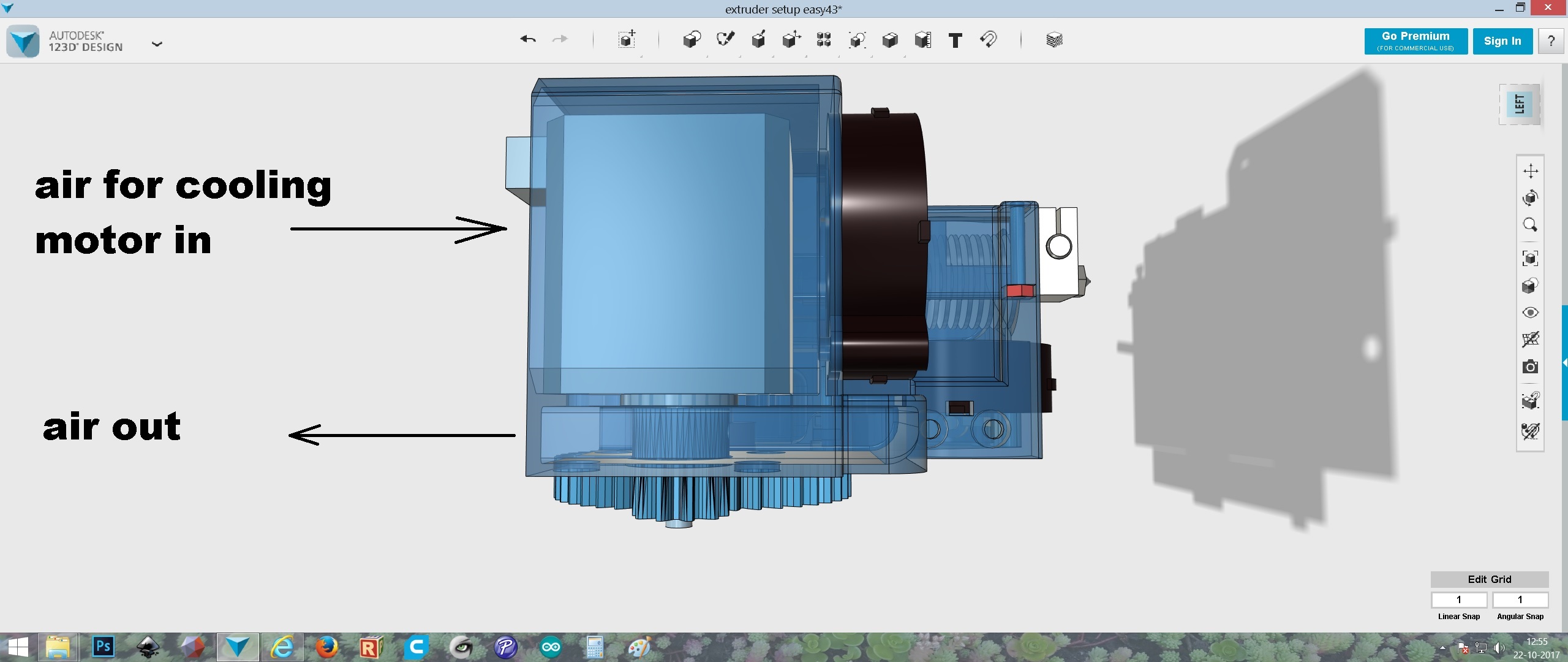Click the Sign In button

1502,41
